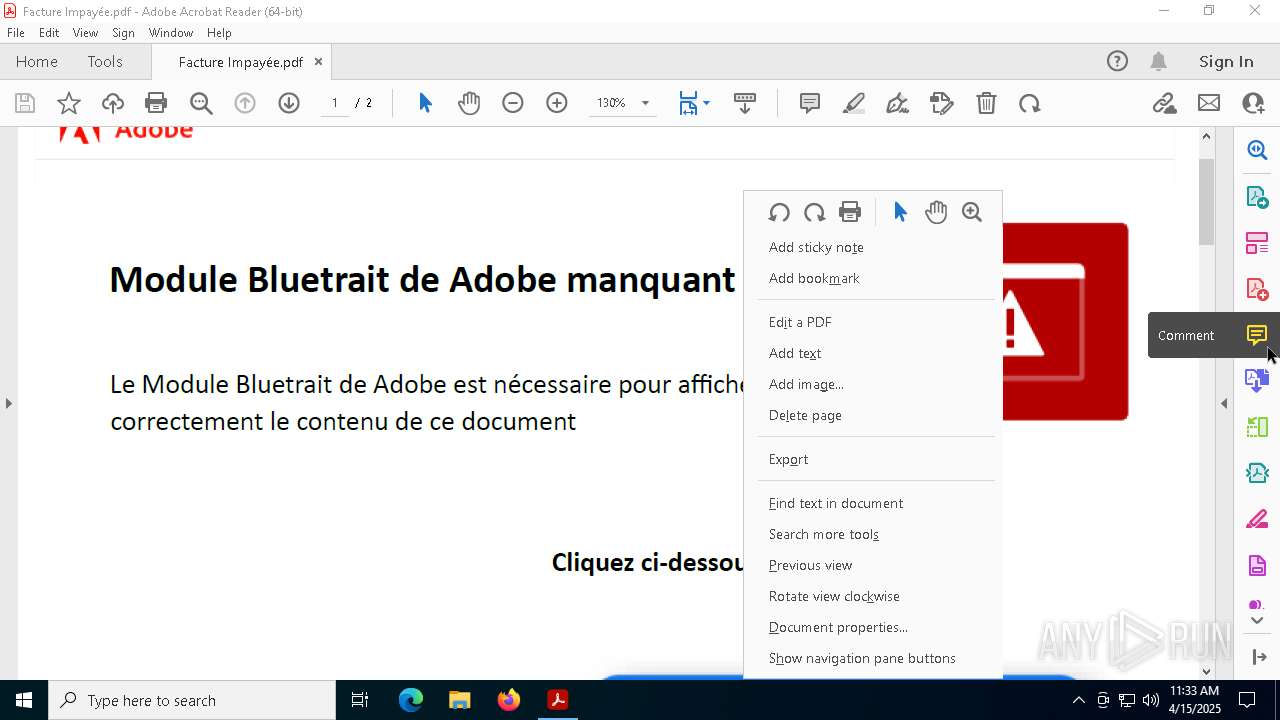Select the Highlight text tool

tap(854, 103)
